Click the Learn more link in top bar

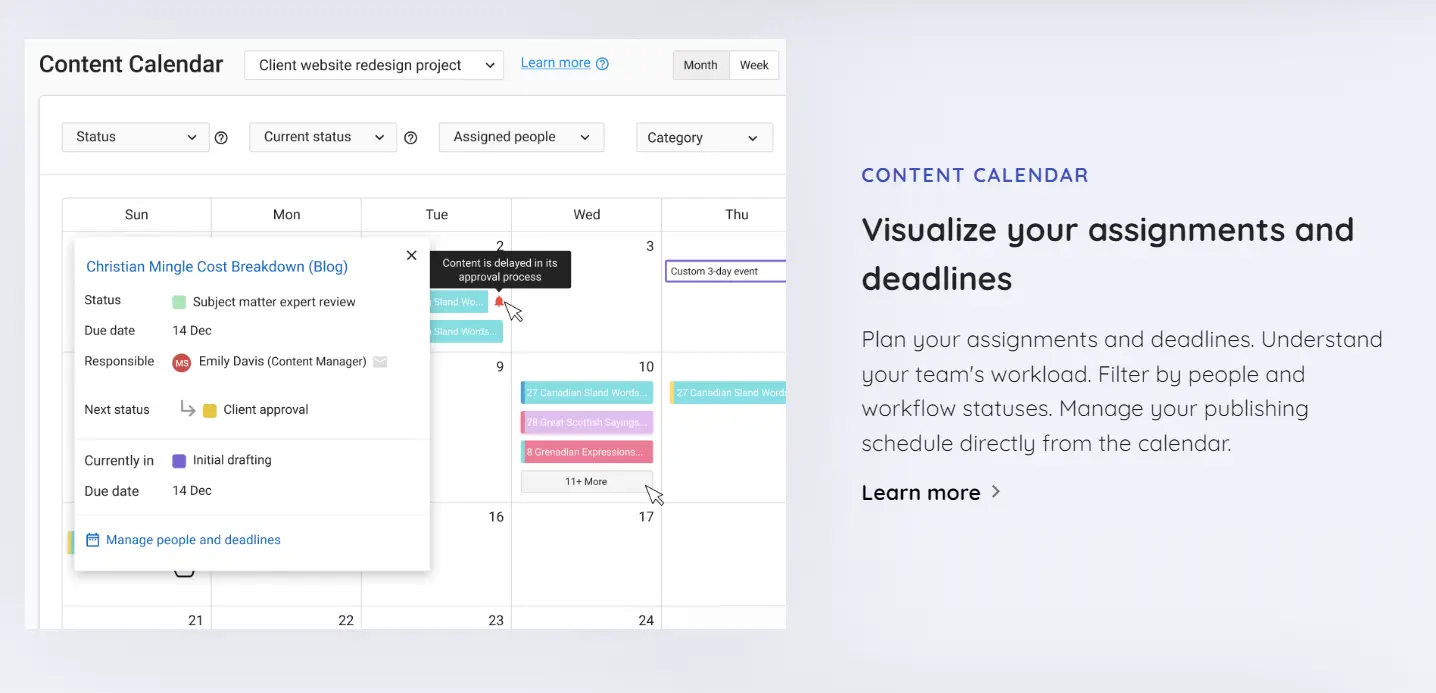click(553, 62)
